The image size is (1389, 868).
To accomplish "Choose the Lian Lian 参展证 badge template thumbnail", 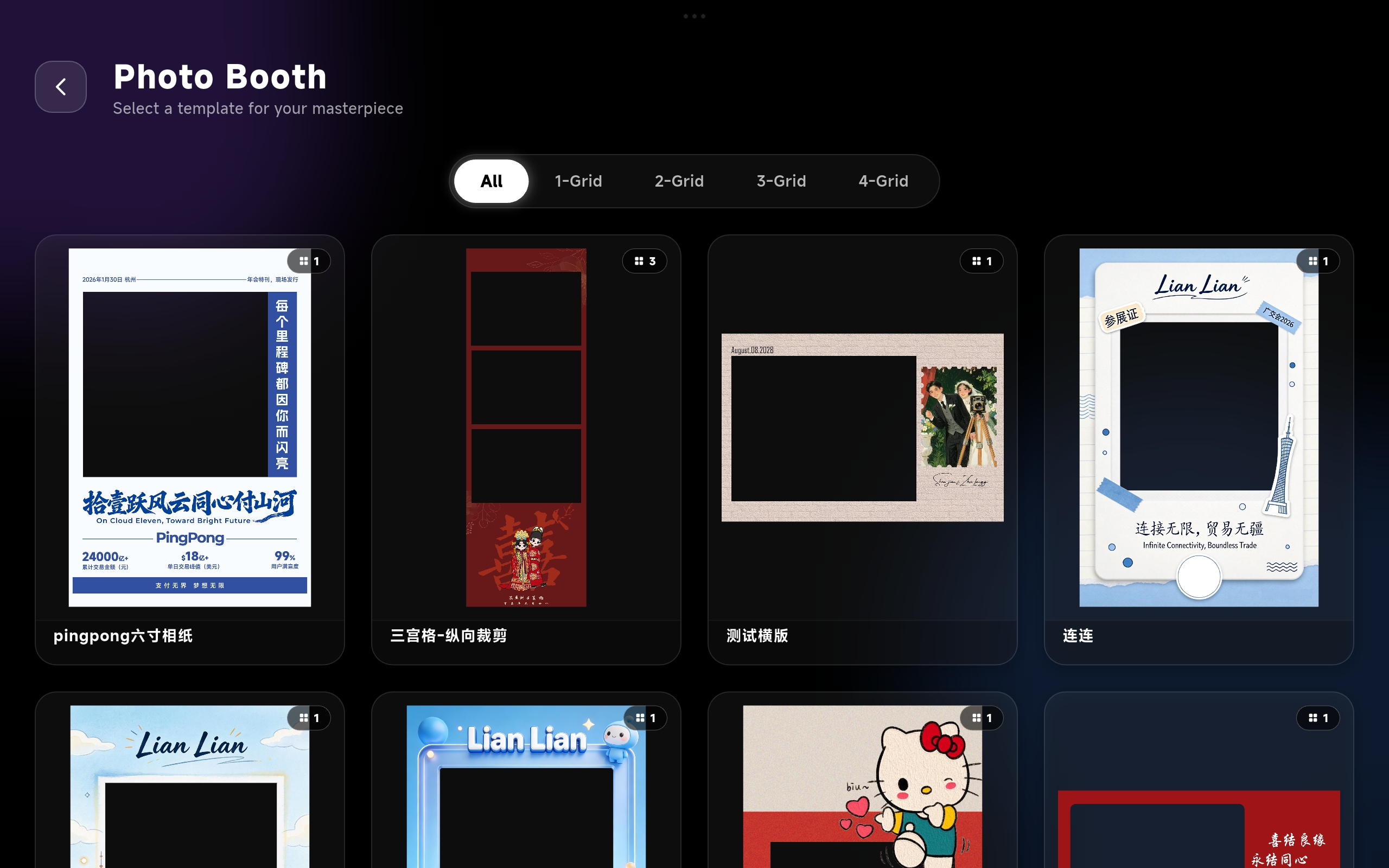I will pos(1199,427).
